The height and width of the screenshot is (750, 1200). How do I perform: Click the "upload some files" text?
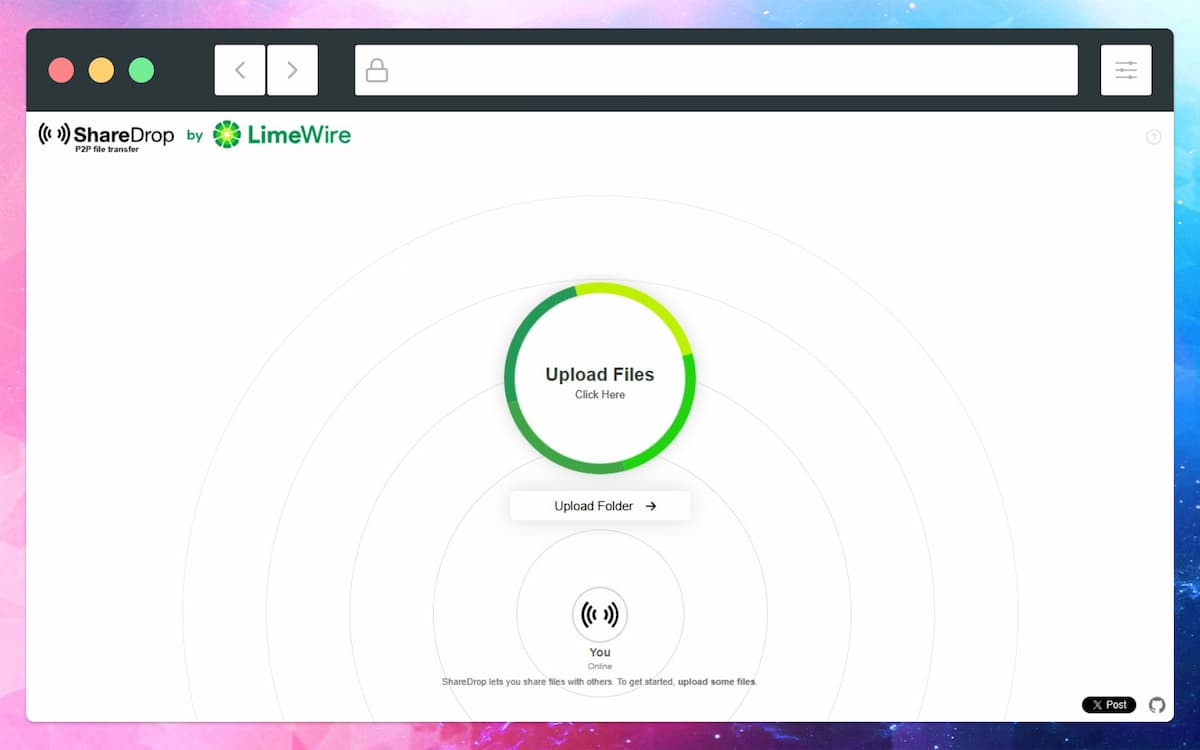click(x=717, y=682)
